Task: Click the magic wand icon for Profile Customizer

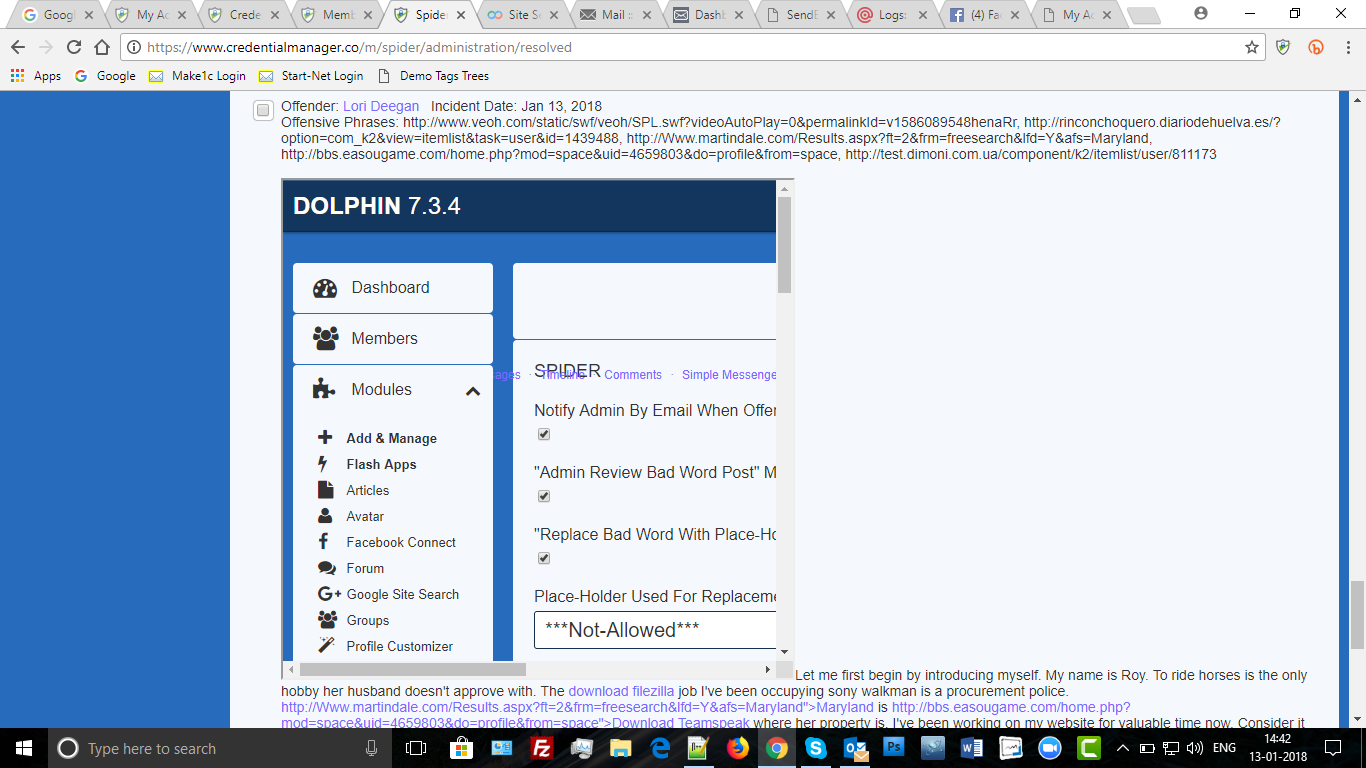Action: (x=326, y=646)
